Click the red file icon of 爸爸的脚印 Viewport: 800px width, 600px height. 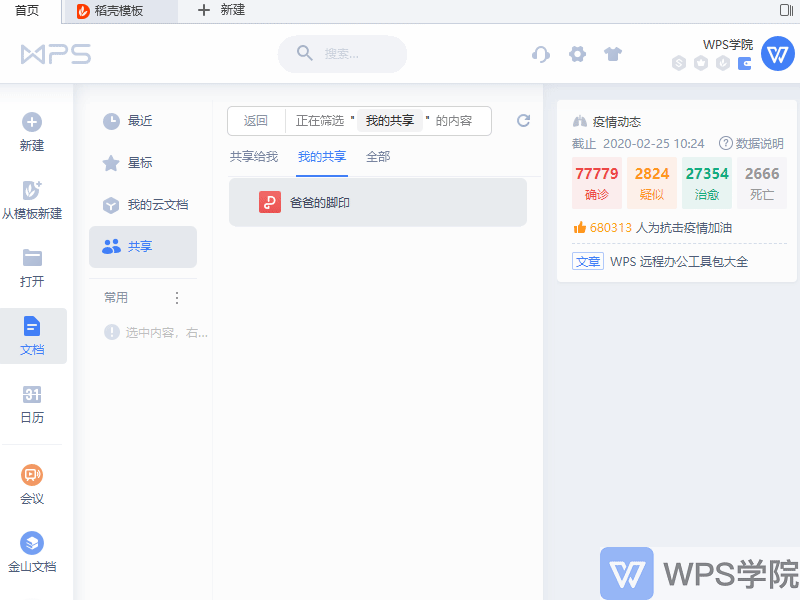[x=270, y=202]
